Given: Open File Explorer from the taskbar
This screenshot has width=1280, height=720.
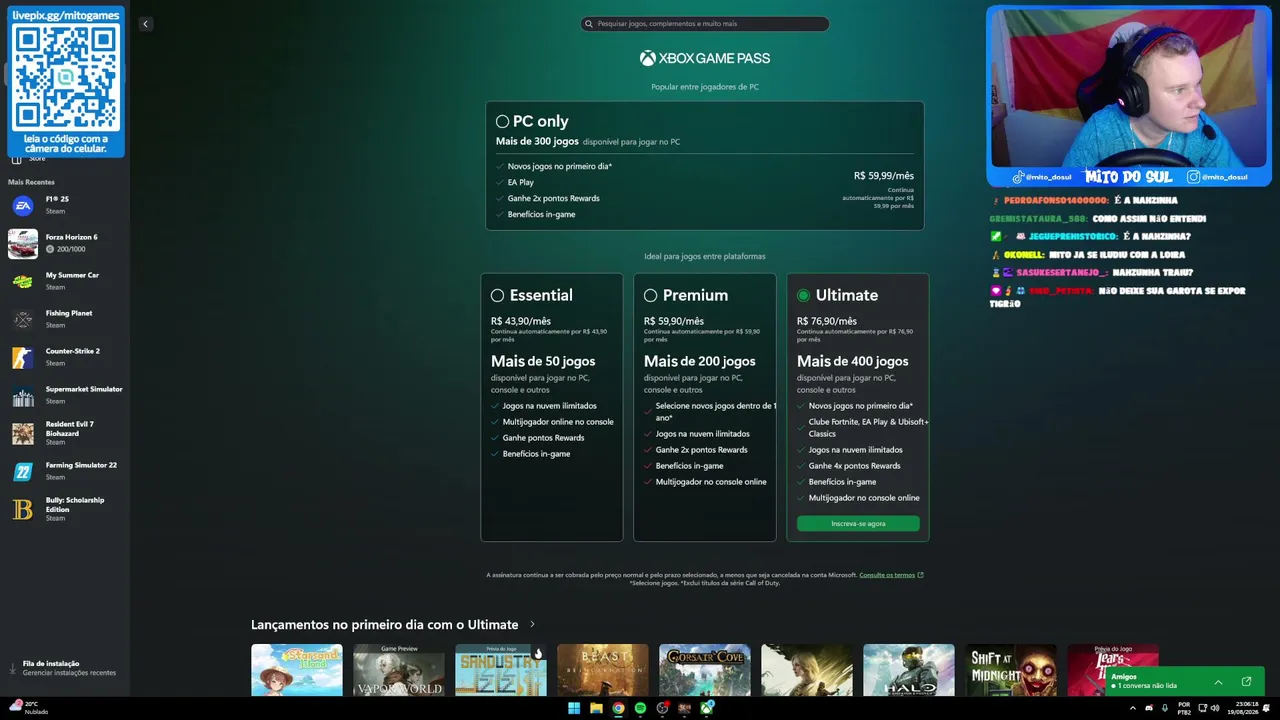Looking at the screenshot, I should click(596, 708).
